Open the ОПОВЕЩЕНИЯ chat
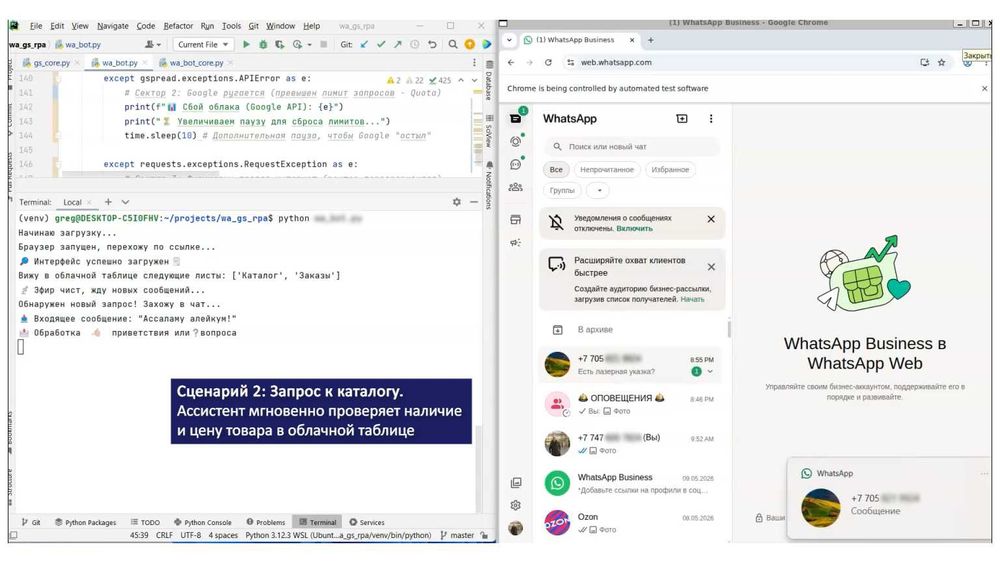Screen dimensions: 1000x563 [633, 404]
